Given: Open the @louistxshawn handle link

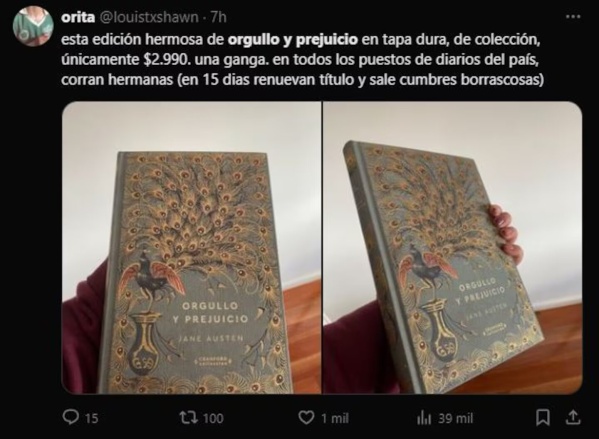Looking at the screenshot, I should [149, 17].
